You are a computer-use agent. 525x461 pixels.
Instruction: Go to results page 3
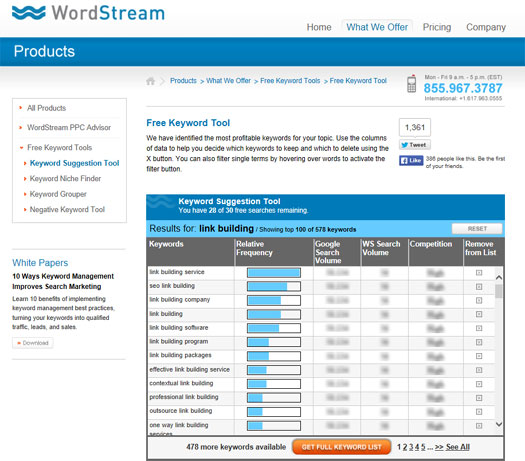click(411, 447)
